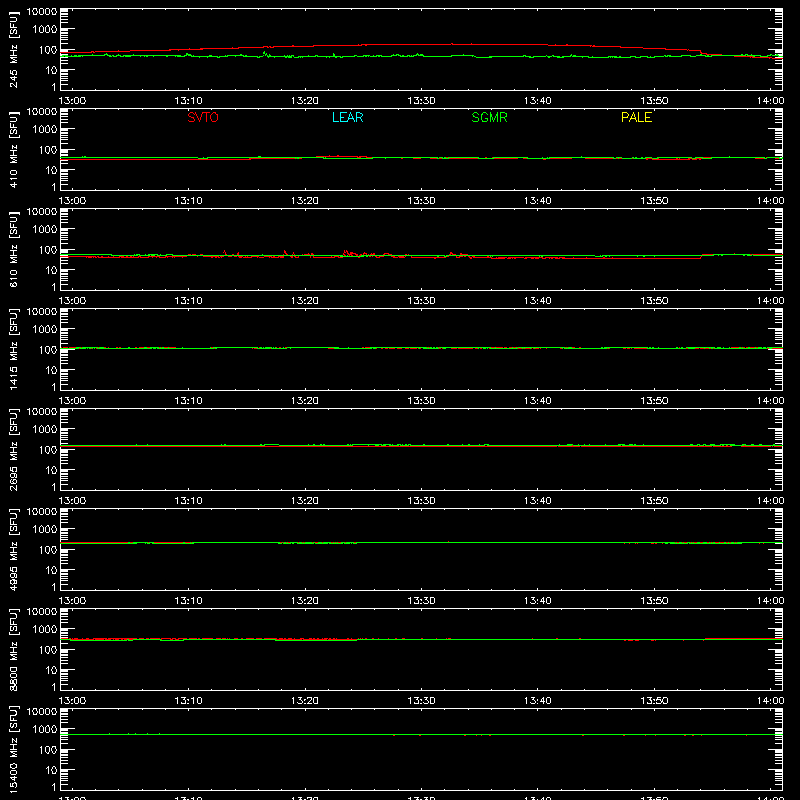
Task: Click the 13:10 tick under the 410 MHz panel
Action: tap(188, 201)
